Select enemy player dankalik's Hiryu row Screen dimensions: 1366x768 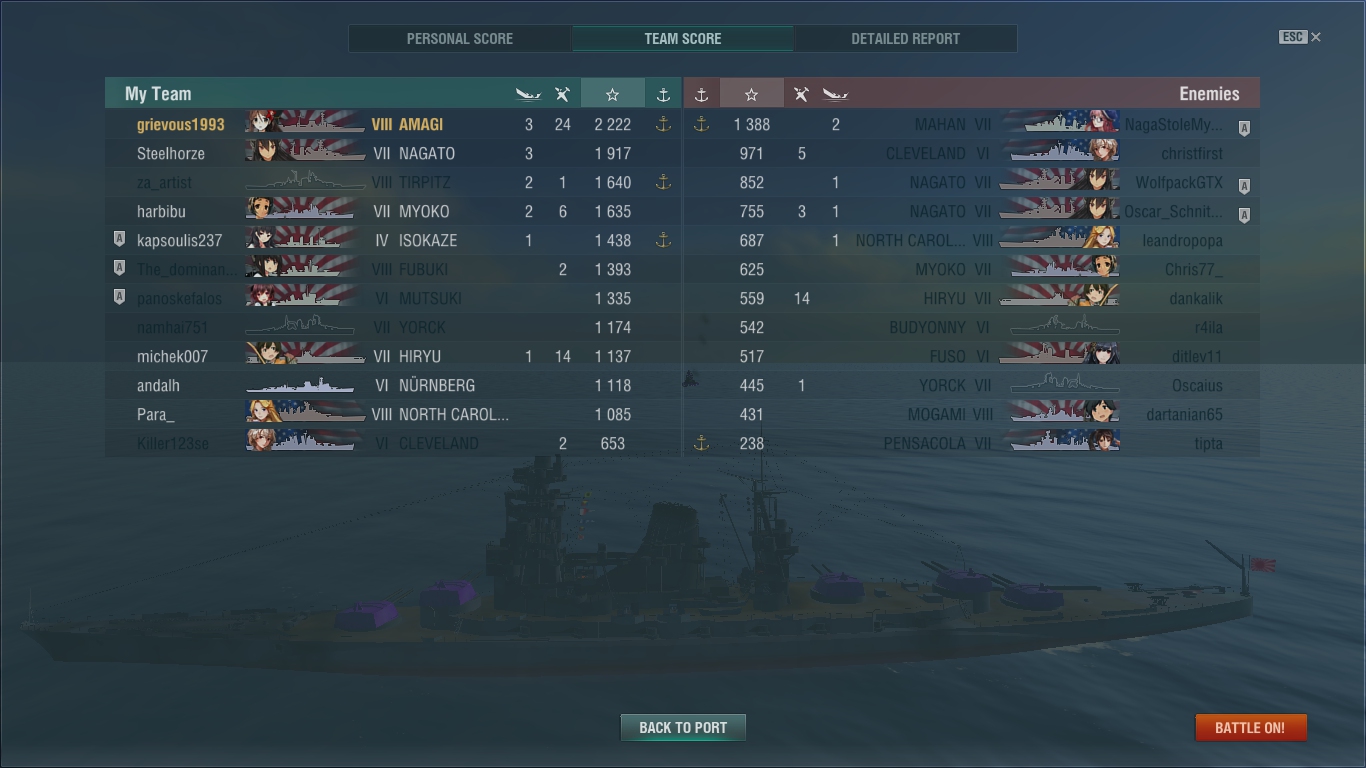click(971, 298)
